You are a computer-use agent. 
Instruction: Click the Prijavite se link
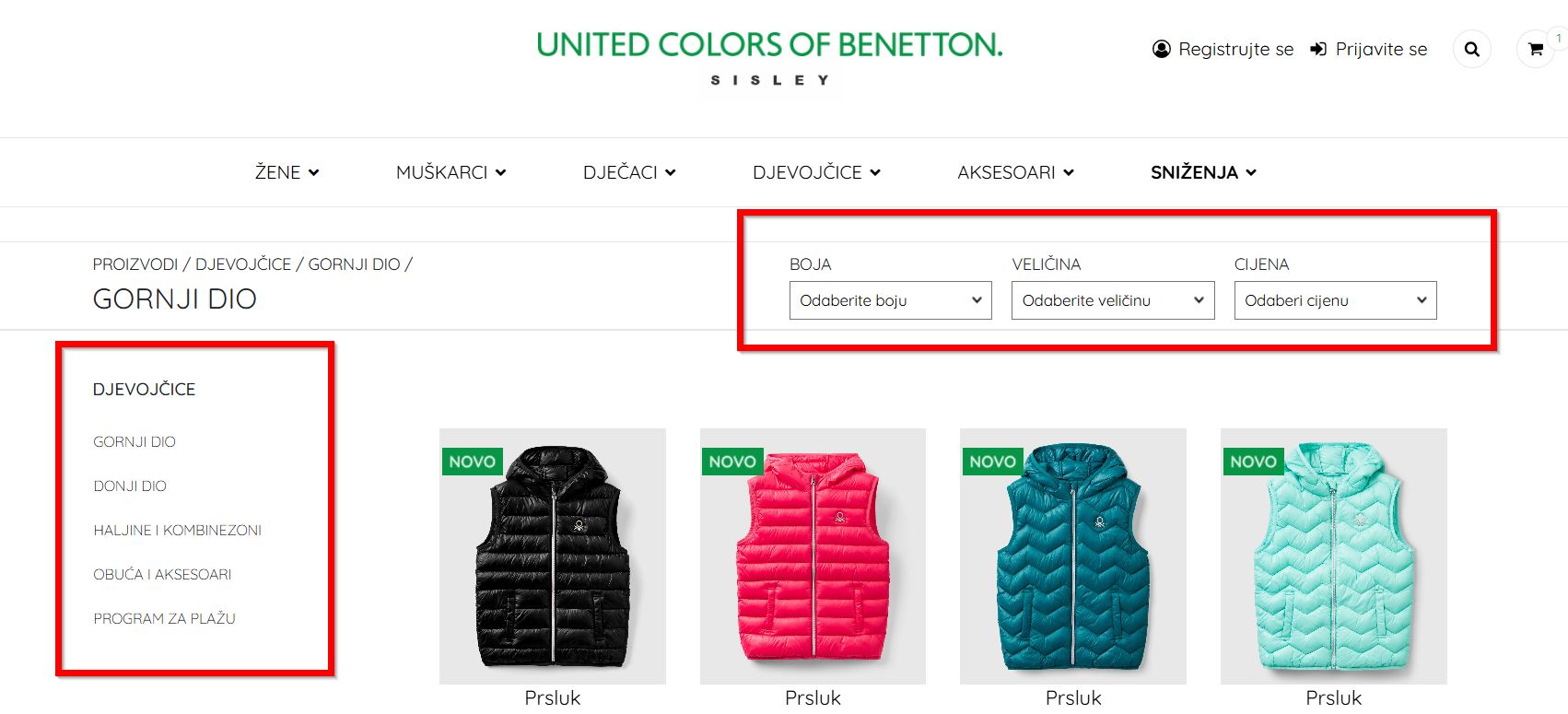[1381, 49]
